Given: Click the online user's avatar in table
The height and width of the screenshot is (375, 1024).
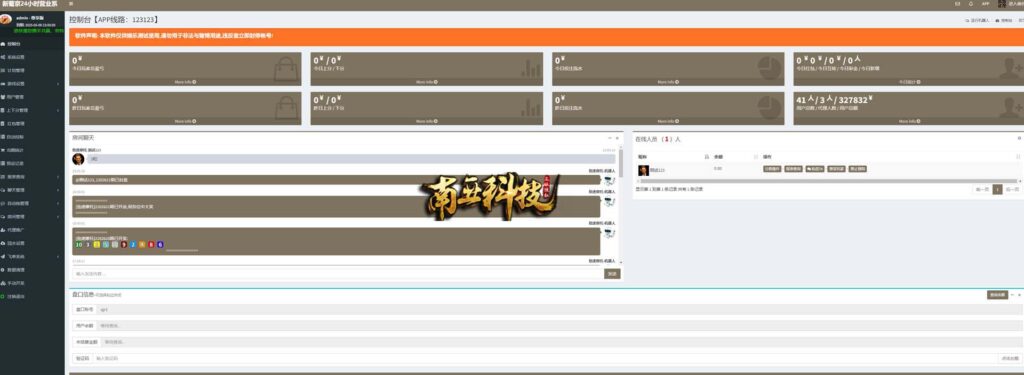Looking at the screenshot, I should coord(643,170).
